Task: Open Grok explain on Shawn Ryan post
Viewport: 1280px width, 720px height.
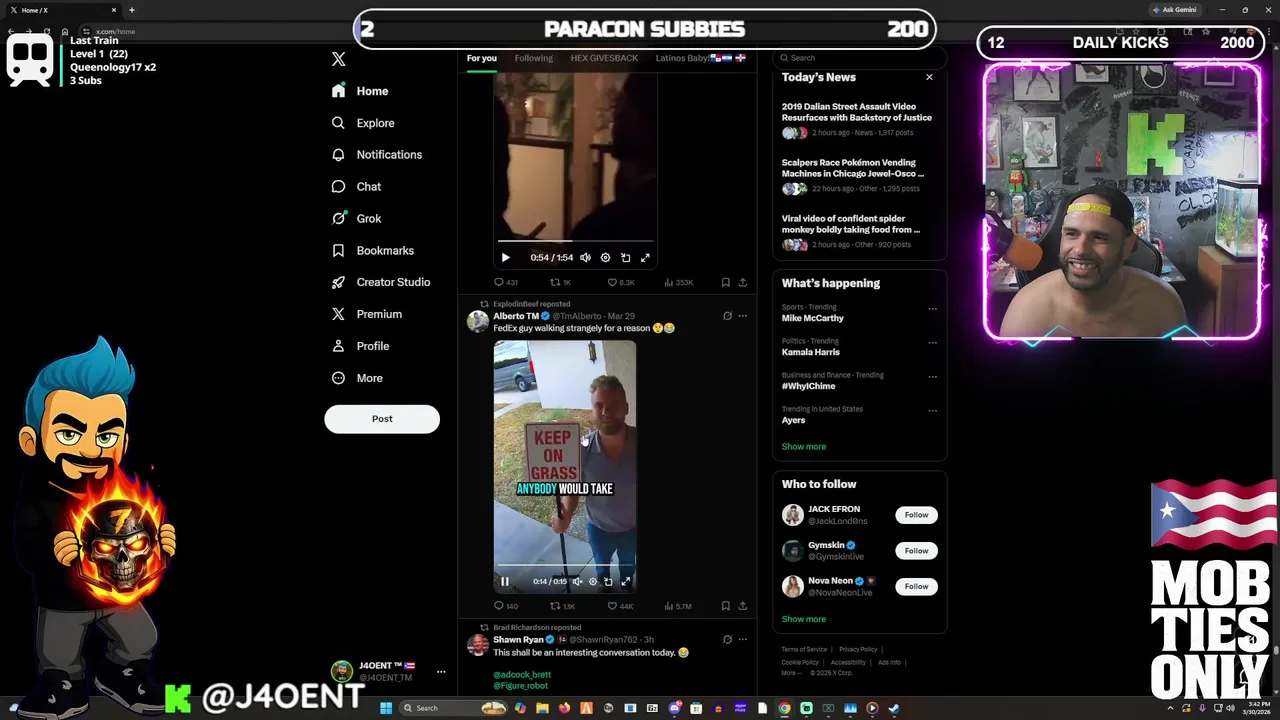Action: click(x=727, y=639)
